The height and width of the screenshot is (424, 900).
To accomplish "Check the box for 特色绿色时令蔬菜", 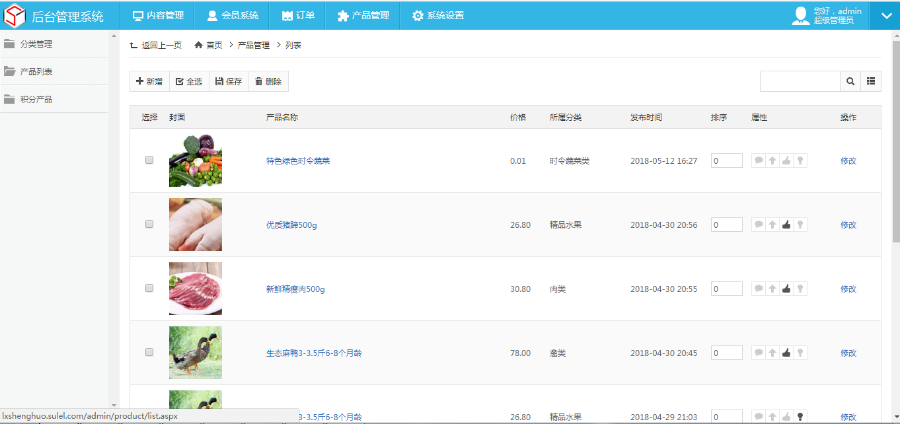I will coord(149,161).
